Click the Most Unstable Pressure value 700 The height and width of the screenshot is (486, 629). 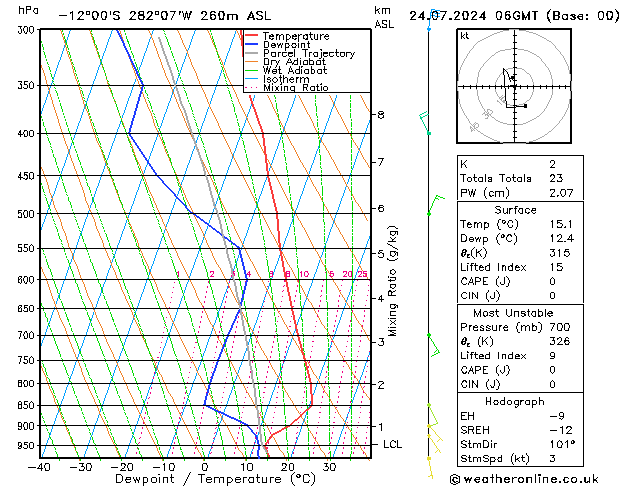(x=560, y=327)
